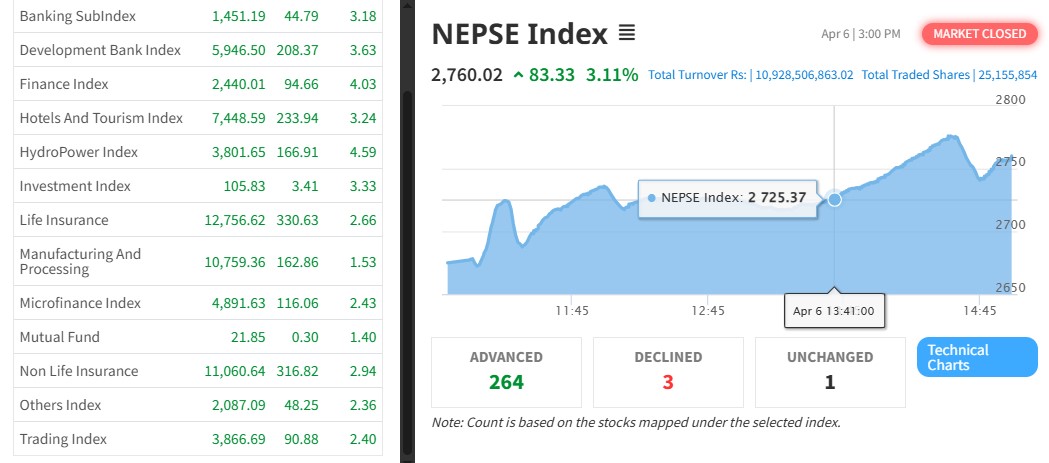Select the Microfinance Index row
This screenshot has width=1049, height=463.
80,303
